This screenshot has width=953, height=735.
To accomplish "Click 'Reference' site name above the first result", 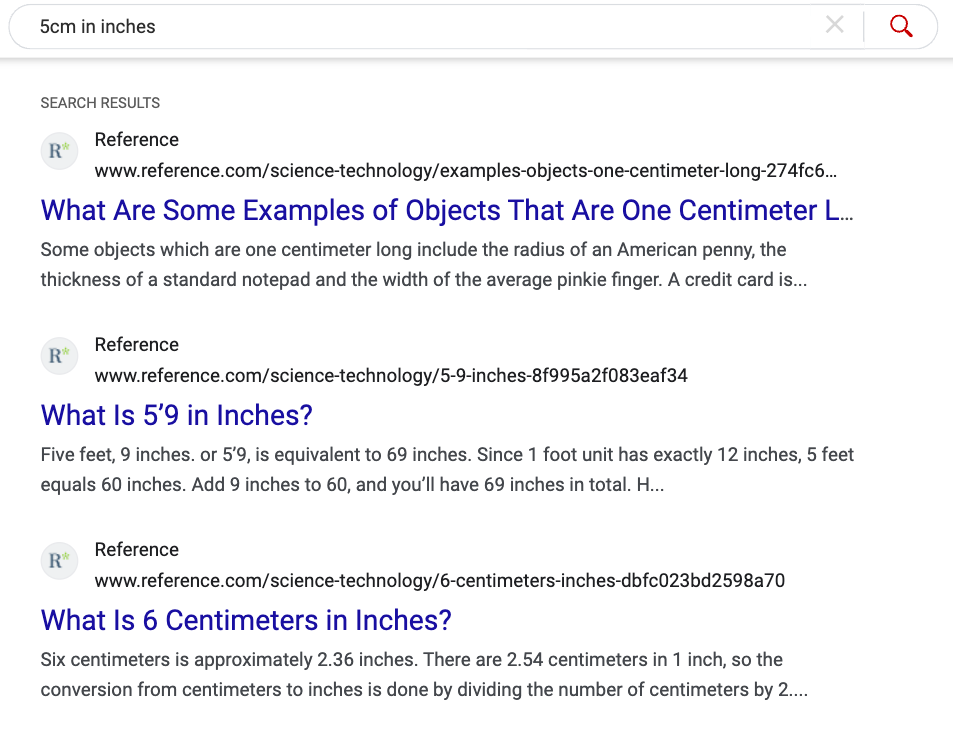I will coord(137,140).
